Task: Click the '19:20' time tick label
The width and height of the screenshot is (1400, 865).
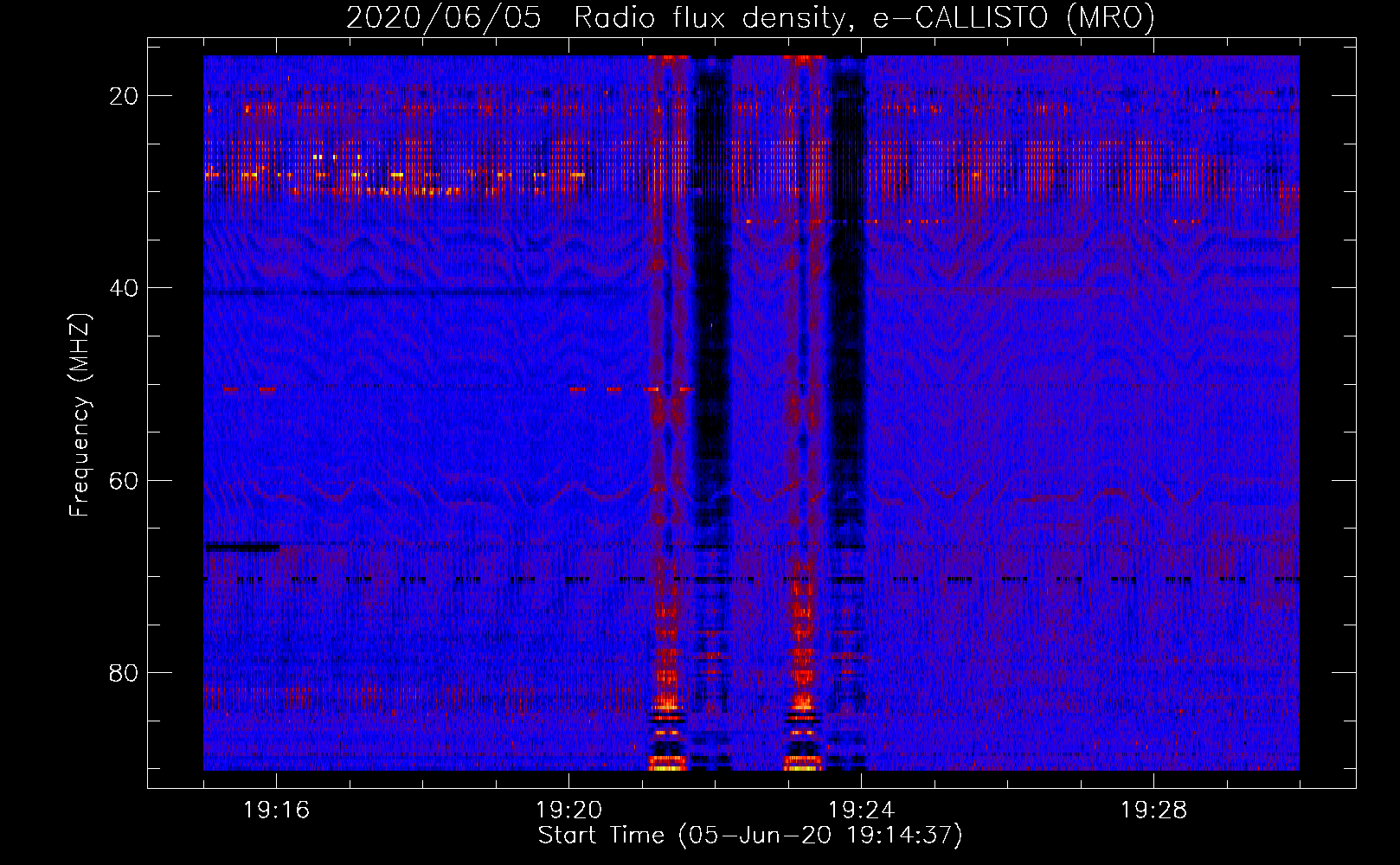Action: (569, 811)
